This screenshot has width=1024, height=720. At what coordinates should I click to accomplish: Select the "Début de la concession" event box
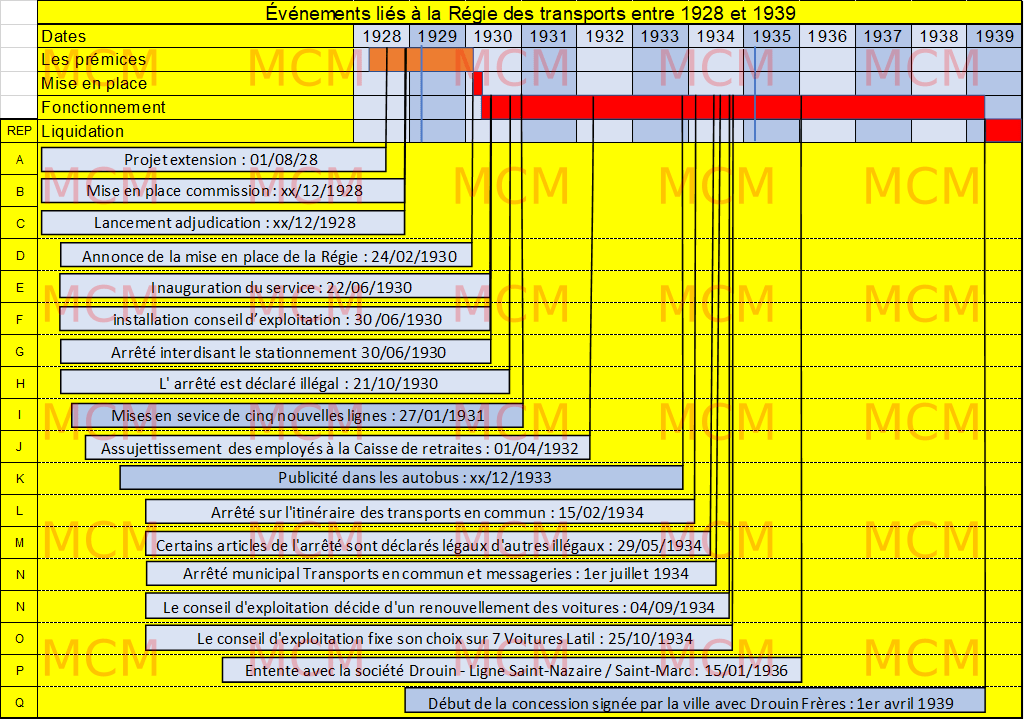click(x=695, y=702)
